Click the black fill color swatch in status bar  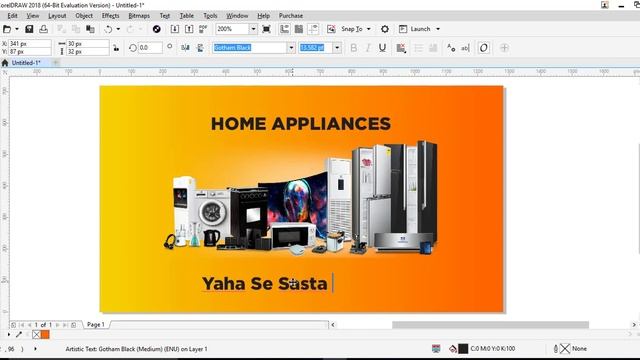pyautogui.click(x=463, y=349)
